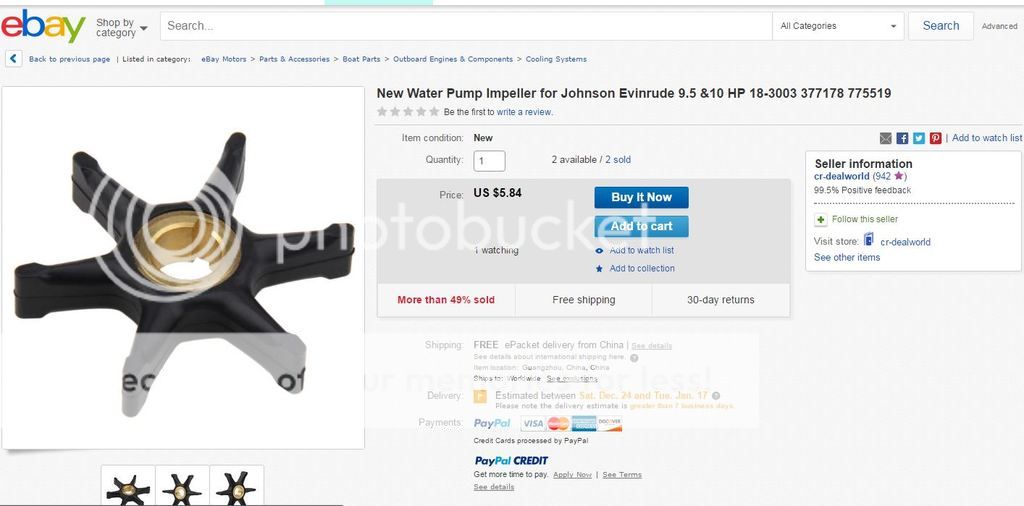The height and width of the screenshot is (506, 1024).
Task: Click the eBay logo
Action: click(x=43, y=26)
